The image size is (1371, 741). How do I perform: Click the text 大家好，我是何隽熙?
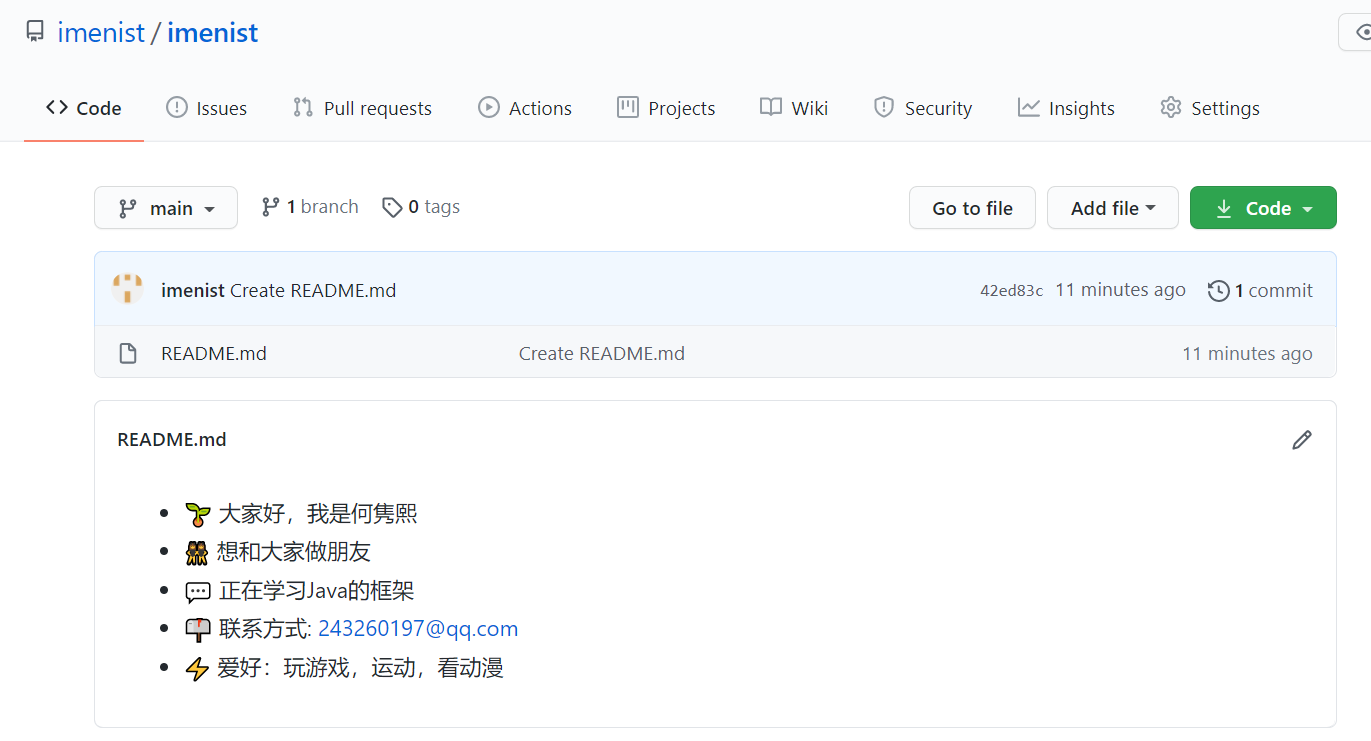pyautogui.click(x=318, y=514)
